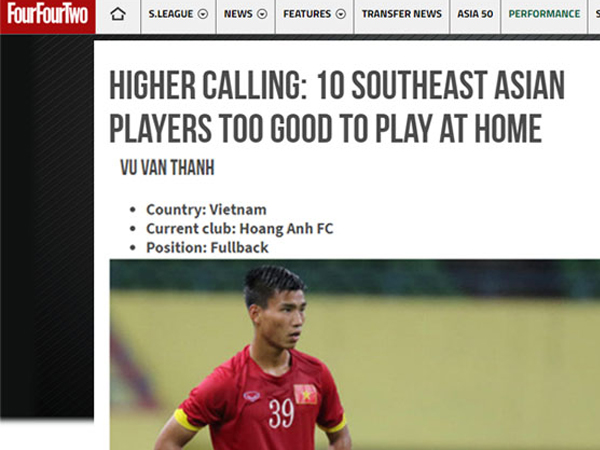Click the Higher Calling article headline

coord(337,107)
